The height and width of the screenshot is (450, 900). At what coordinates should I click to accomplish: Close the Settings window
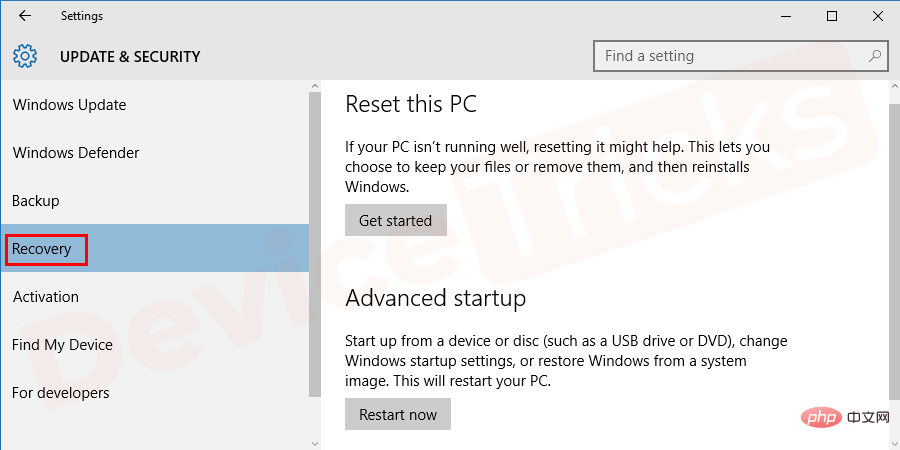878,16
